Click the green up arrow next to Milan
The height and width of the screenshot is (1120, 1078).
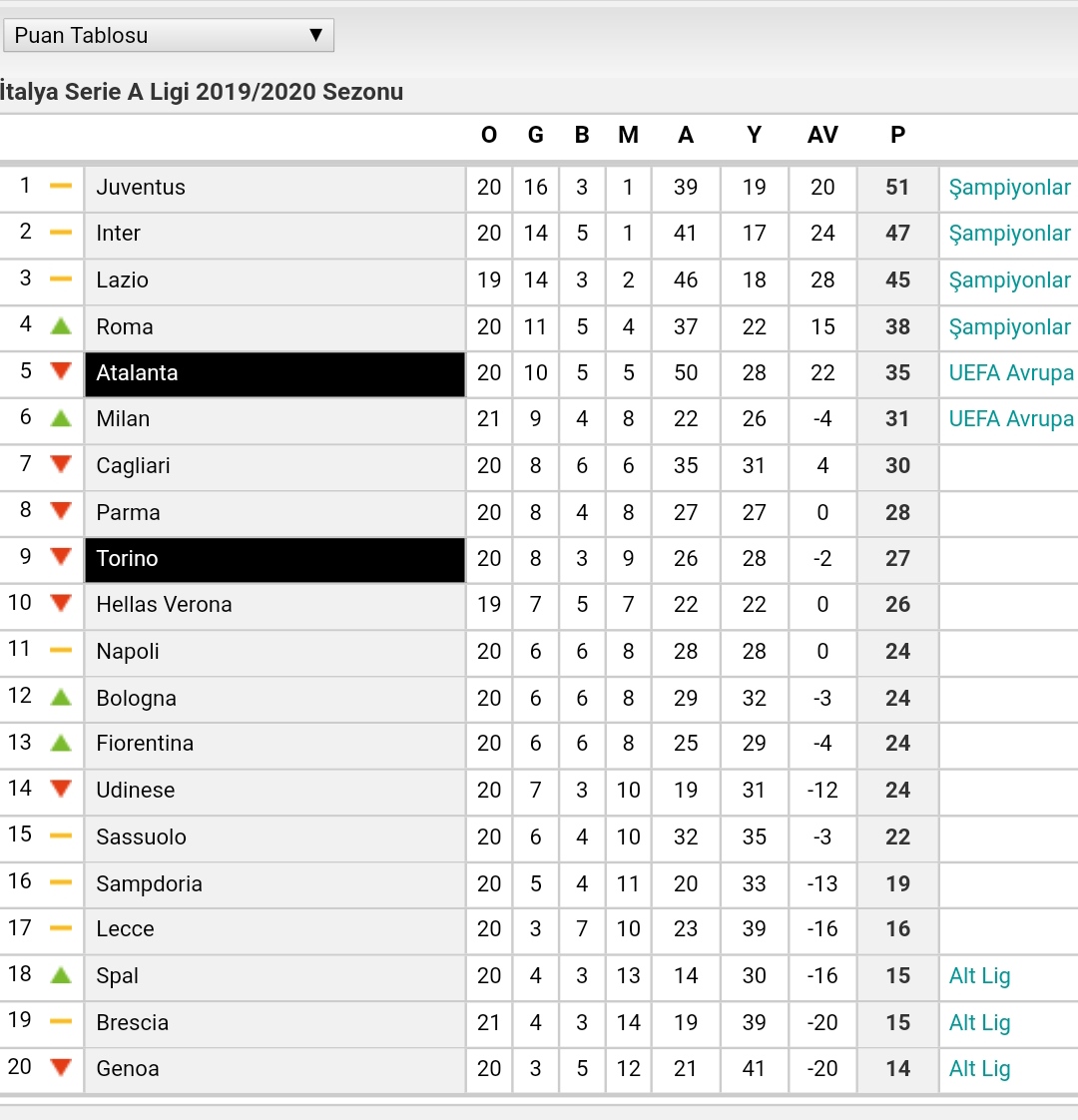(x=62, y=418)
